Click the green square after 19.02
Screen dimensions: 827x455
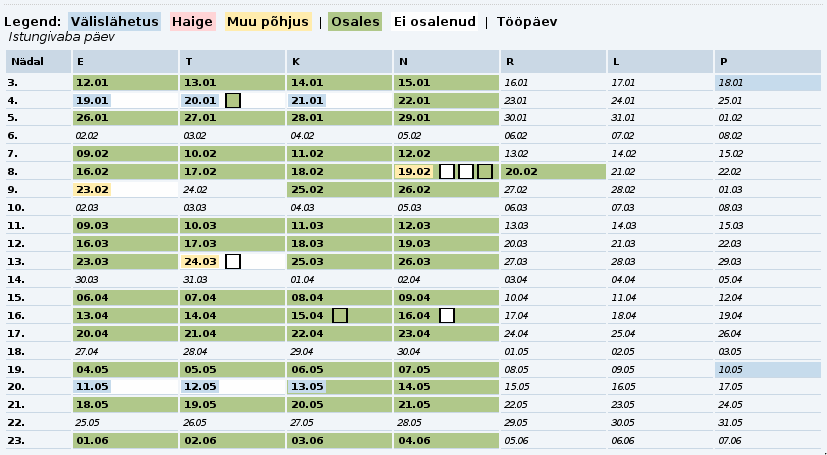pos(485,172)
